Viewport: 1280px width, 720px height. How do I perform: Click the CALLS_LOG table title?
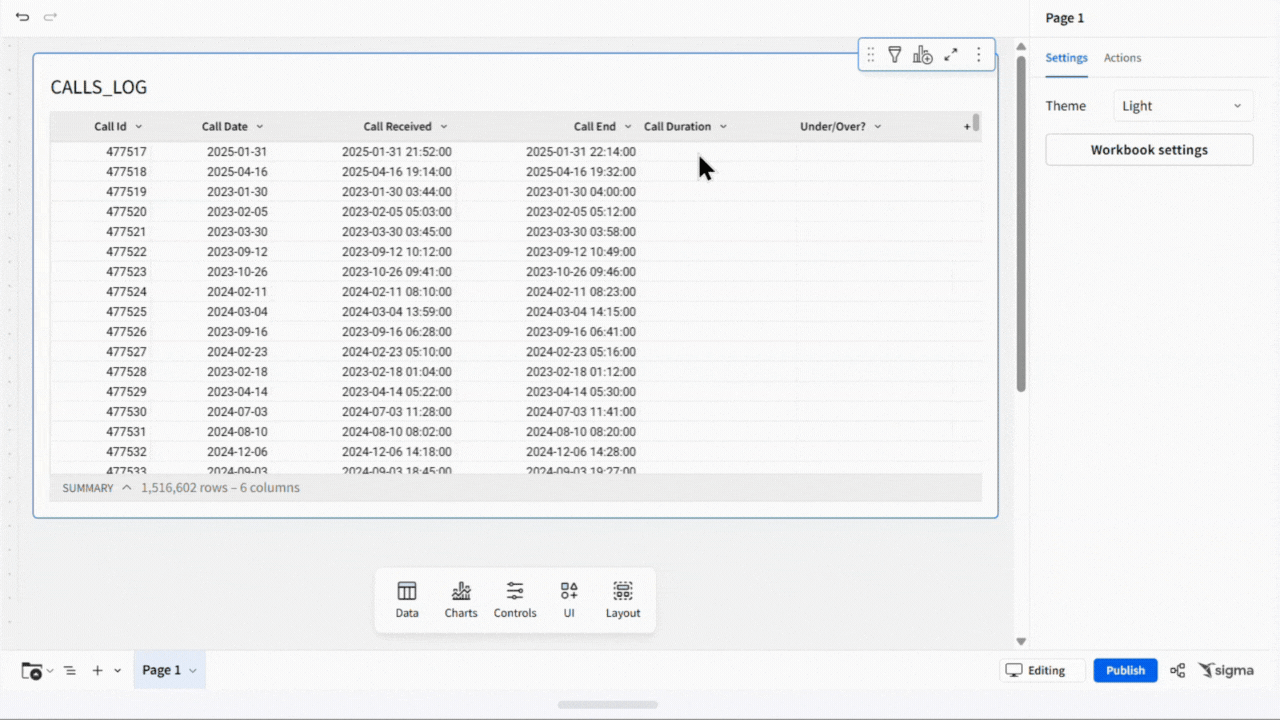pos(99,88)
